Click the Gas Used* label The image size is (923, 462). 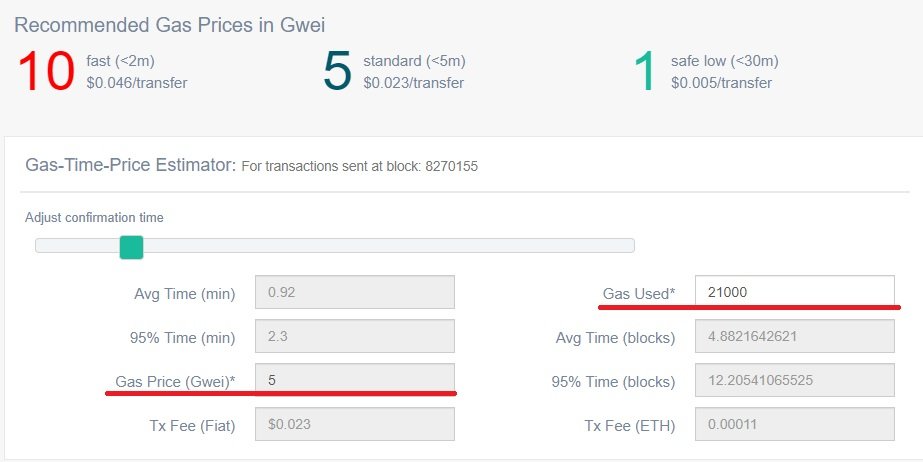point(639,294)
